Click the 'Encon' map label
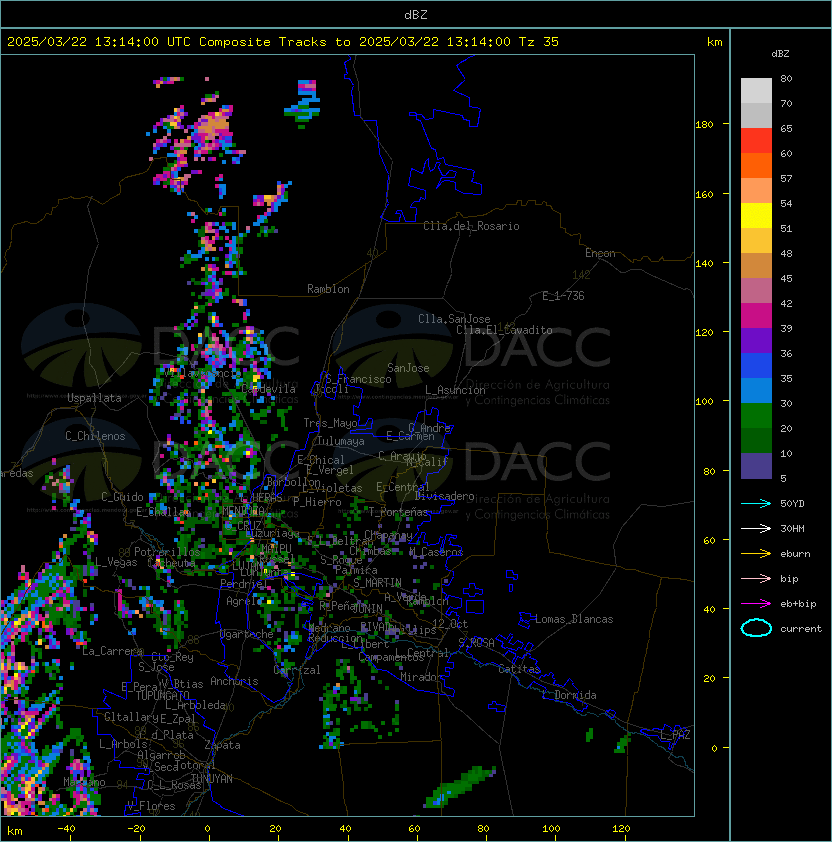Image resolution: width=832 pixels, height=842 pixels. (600, 253)
